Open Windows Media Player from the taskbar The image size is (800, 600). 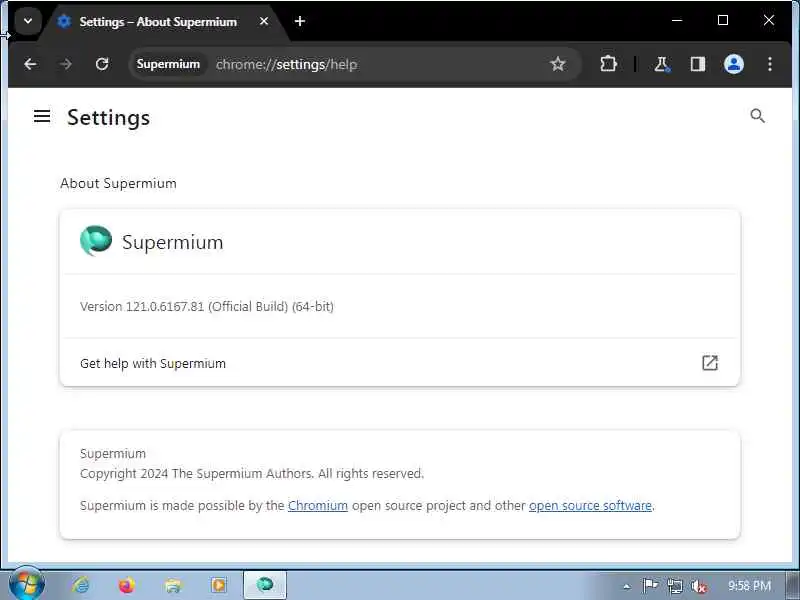(219, 585)
